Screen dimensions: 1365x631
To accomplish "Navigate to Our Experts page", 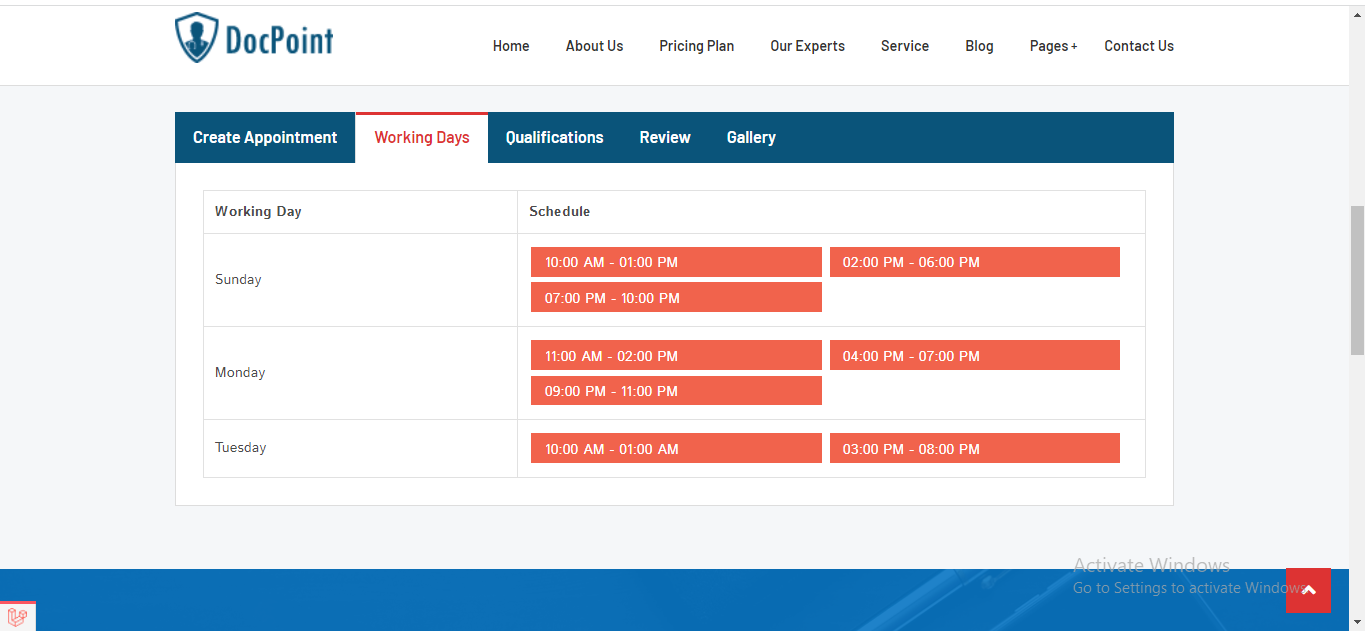I will [x=807, y=46].
